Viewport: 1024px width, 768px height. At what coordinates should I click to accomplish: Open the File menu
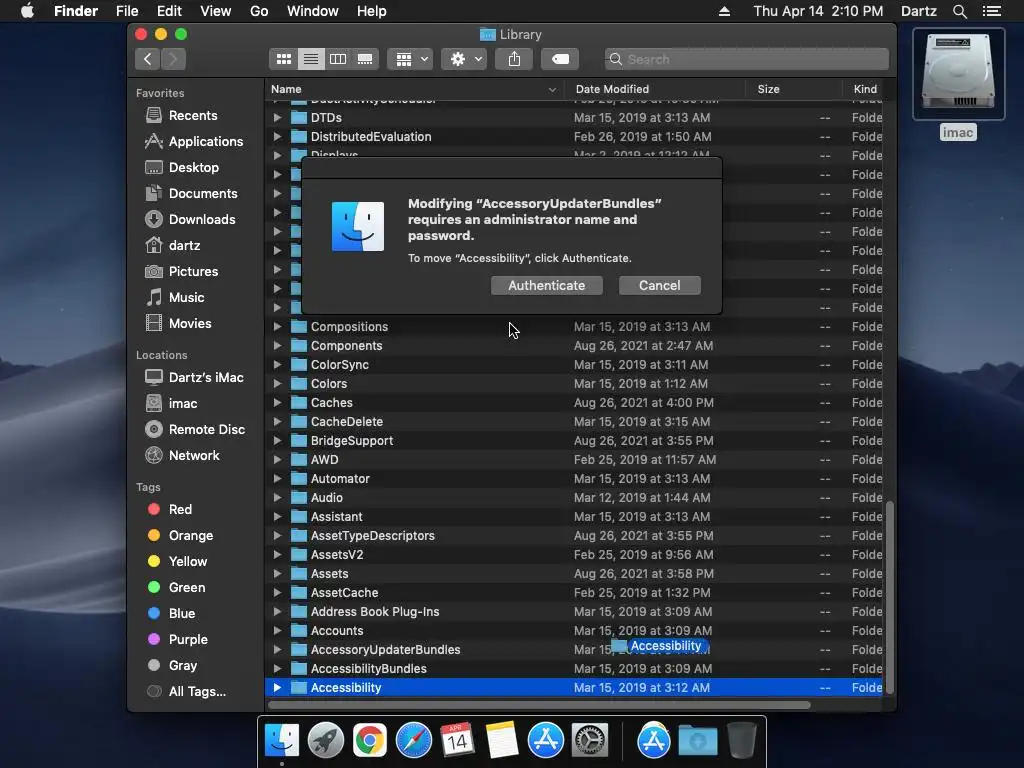click(x=127, y=11)
